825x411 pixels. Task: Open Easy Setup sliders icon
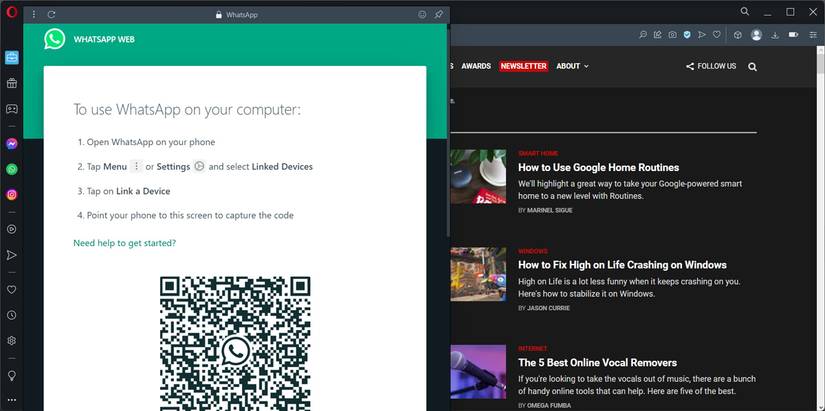click(811, 35)
